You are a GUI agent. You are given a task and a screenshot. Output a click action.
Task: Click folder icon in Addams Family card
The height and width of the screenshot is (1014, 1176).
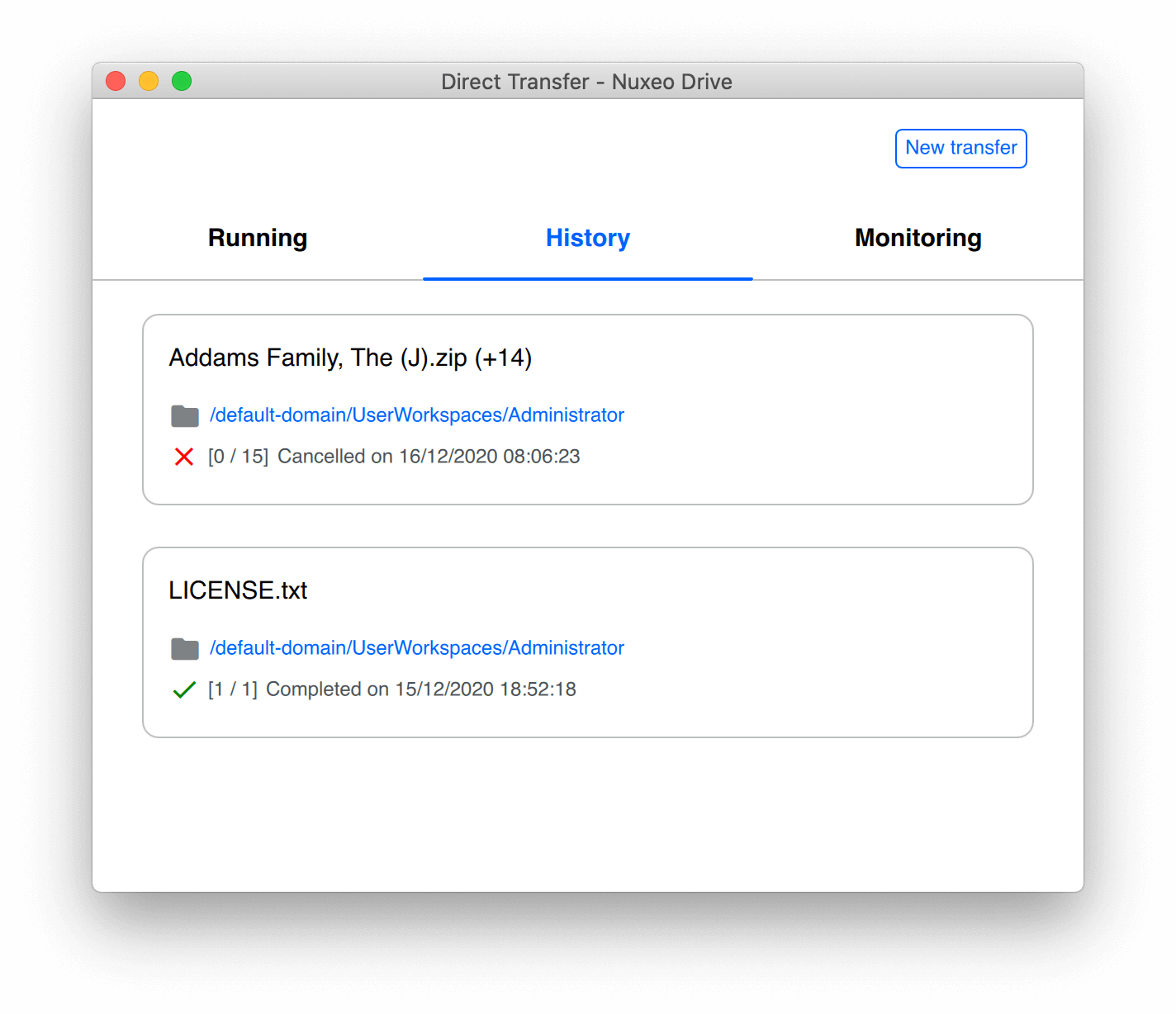(x=185, y=416)
